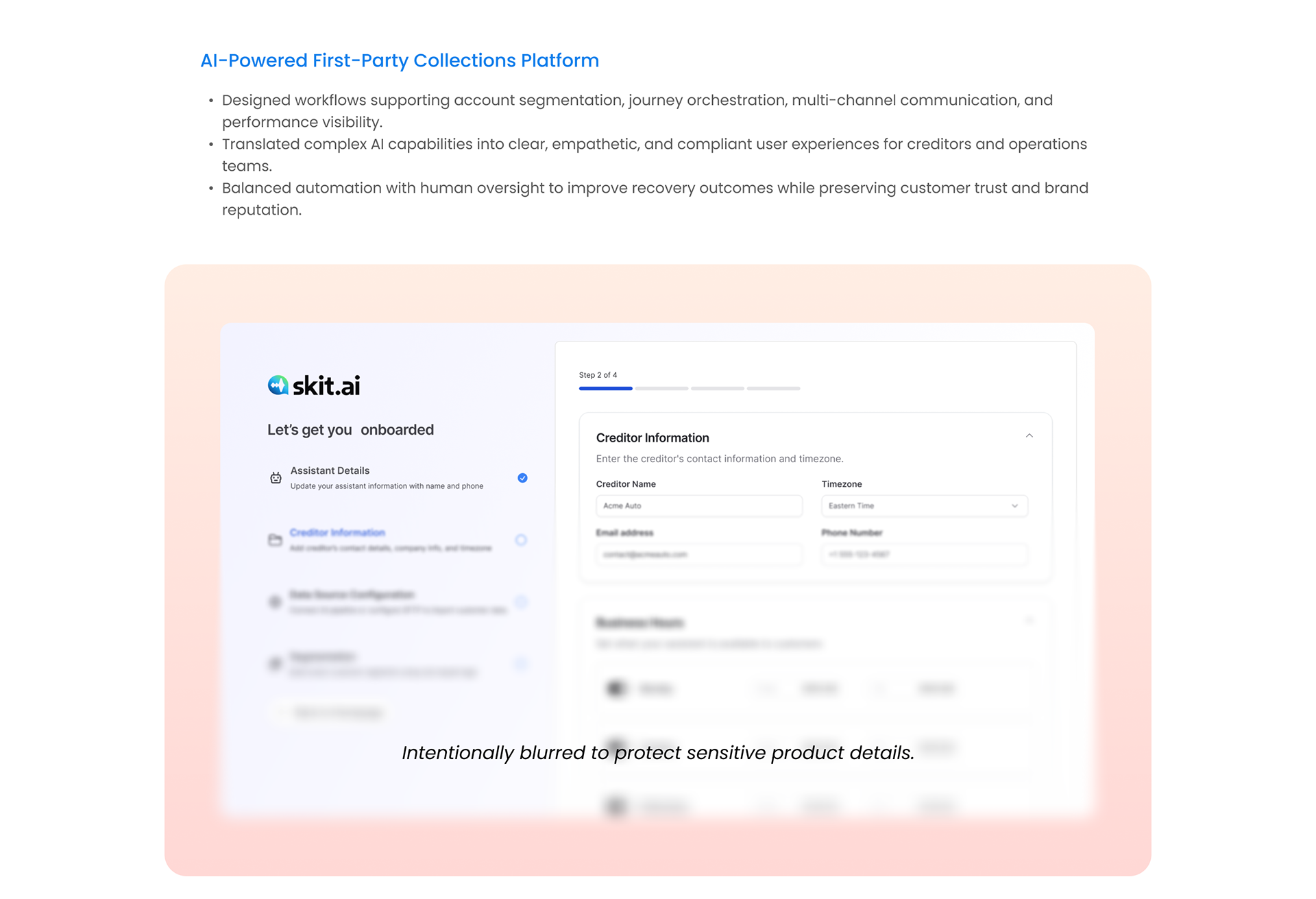1316x899 pixels.
Task: Click the AI-Powered First-Party Collections Platform heading
Action: pos(400,61)
